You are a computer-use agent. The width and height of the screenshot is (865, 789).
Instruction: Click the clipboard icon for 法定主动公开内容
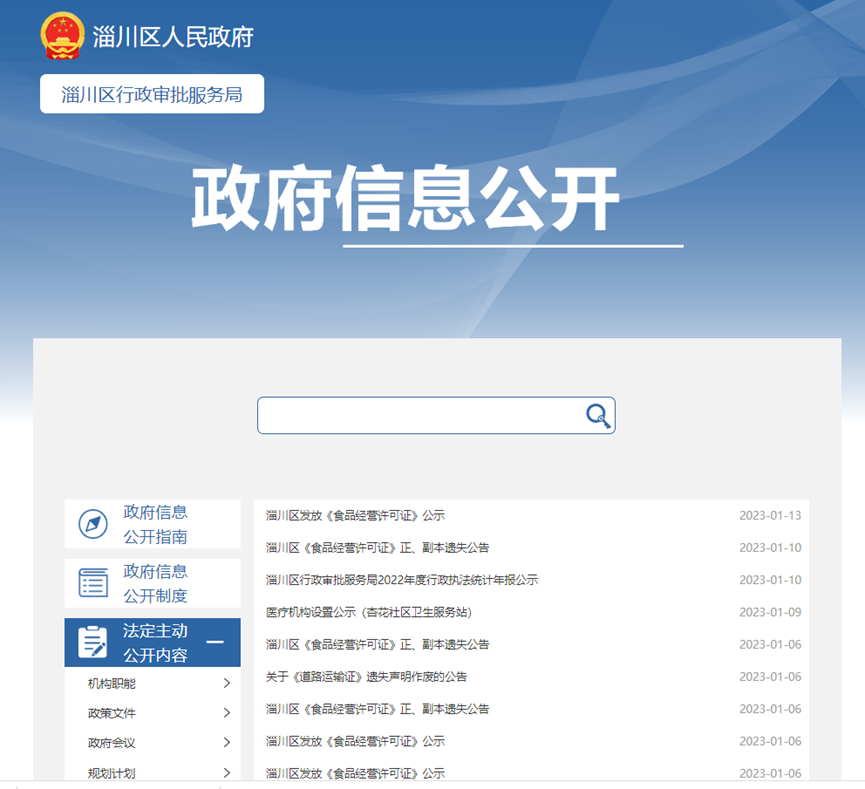93,643
